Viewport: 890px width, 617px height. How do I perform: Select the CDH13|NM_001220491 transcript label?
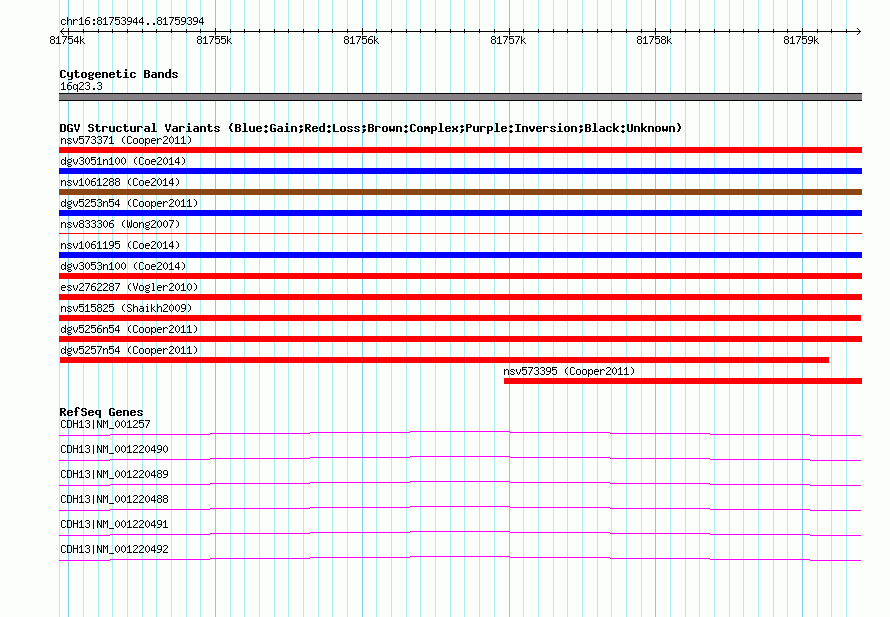(114, 524)
